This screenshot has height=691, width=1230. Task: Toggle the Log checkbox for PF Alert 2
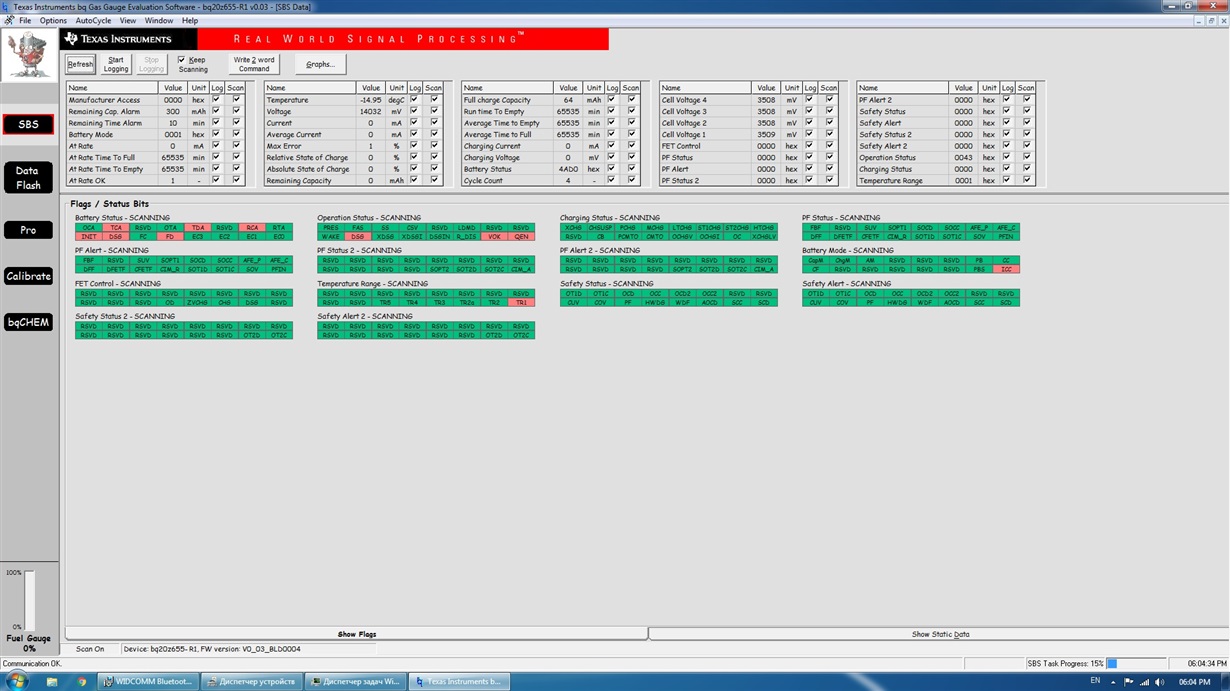click(1007, 100)
